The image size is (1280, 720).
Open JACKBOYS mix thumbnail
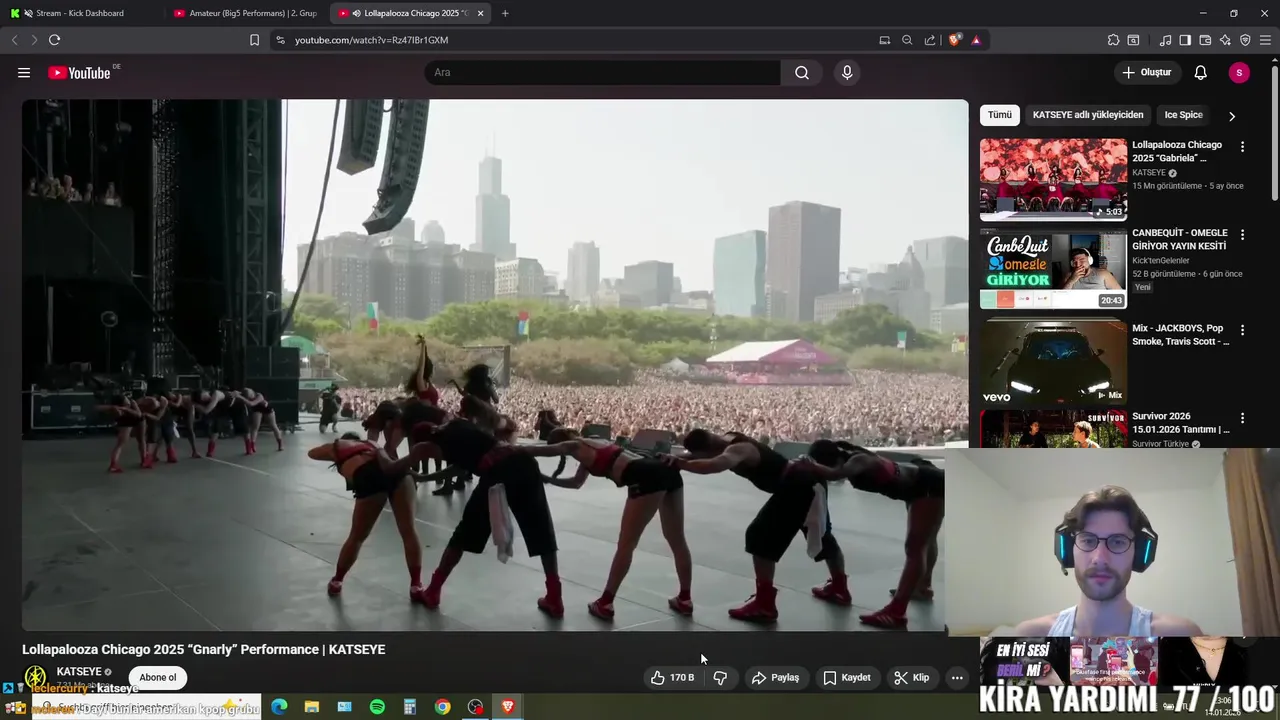(1053, 361)
